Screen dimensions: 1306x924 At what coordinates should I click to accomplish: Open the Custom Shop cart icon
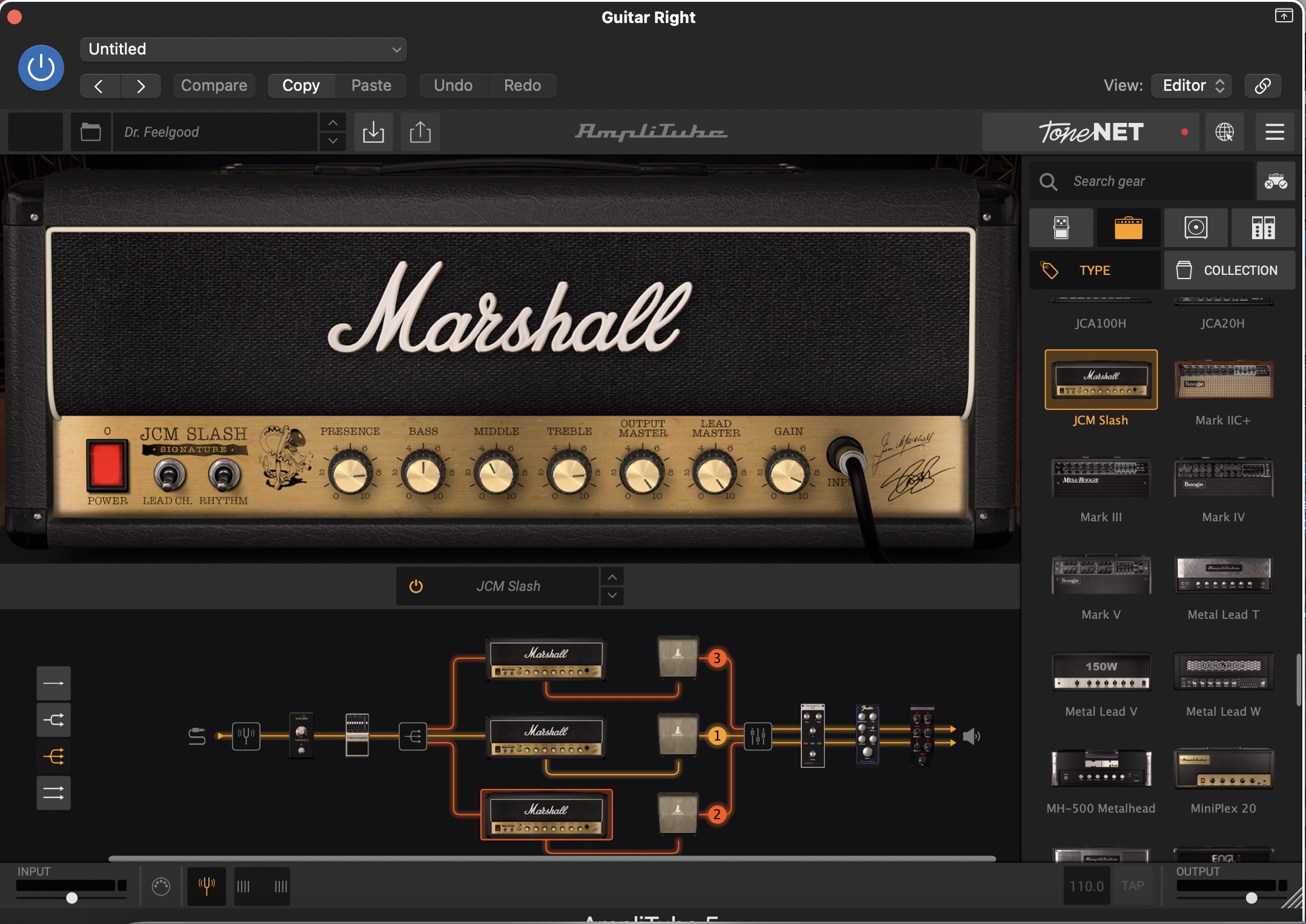[1276, 181]
